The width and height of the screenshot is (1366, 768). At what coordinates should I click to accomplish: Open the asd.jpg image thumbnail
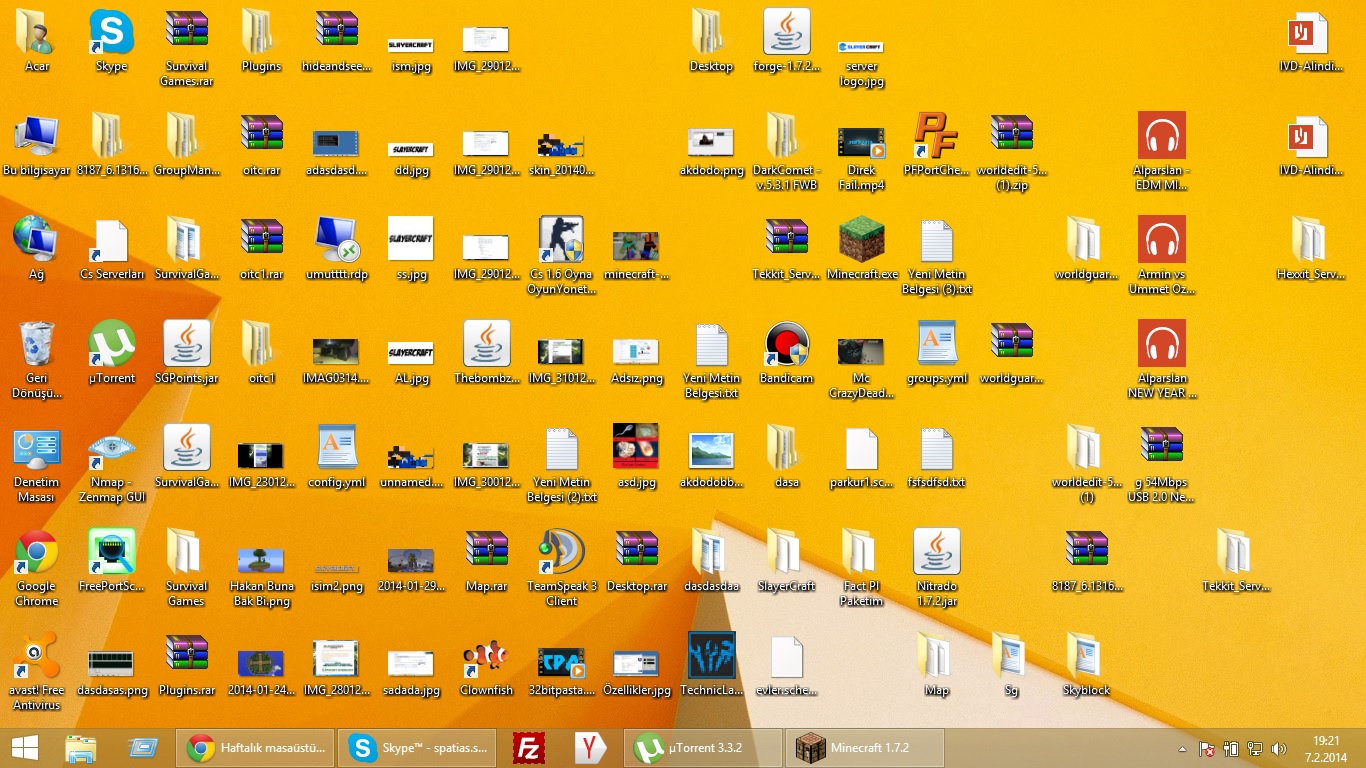click(636, 458)
